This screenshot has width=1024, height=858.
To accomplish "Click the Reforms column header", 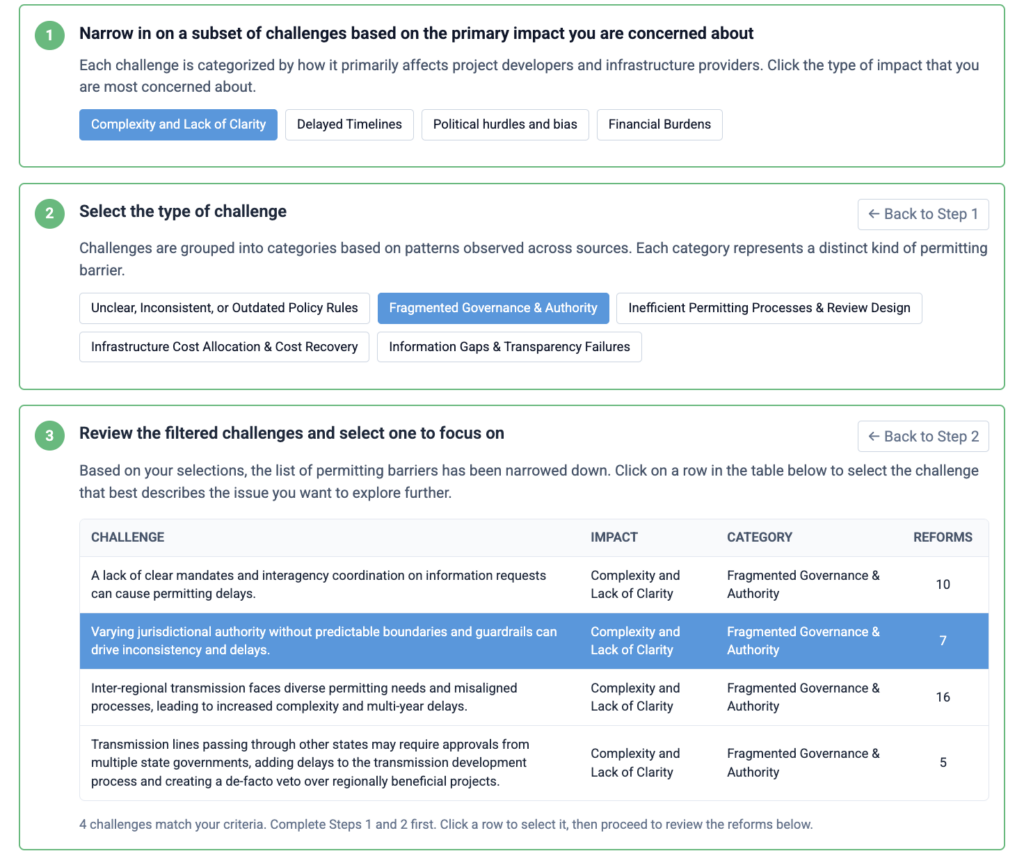I will click(942, 537).
